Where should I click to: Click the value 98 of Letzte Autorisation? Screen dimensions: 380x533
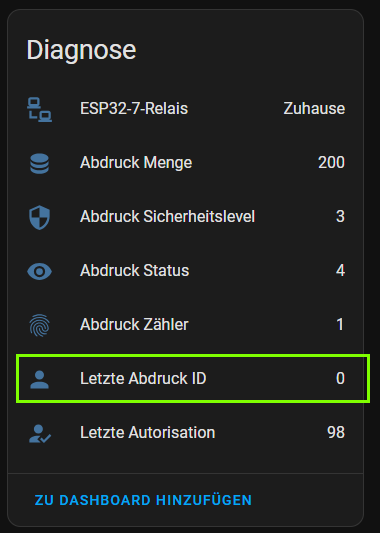[x=336, y=432]
